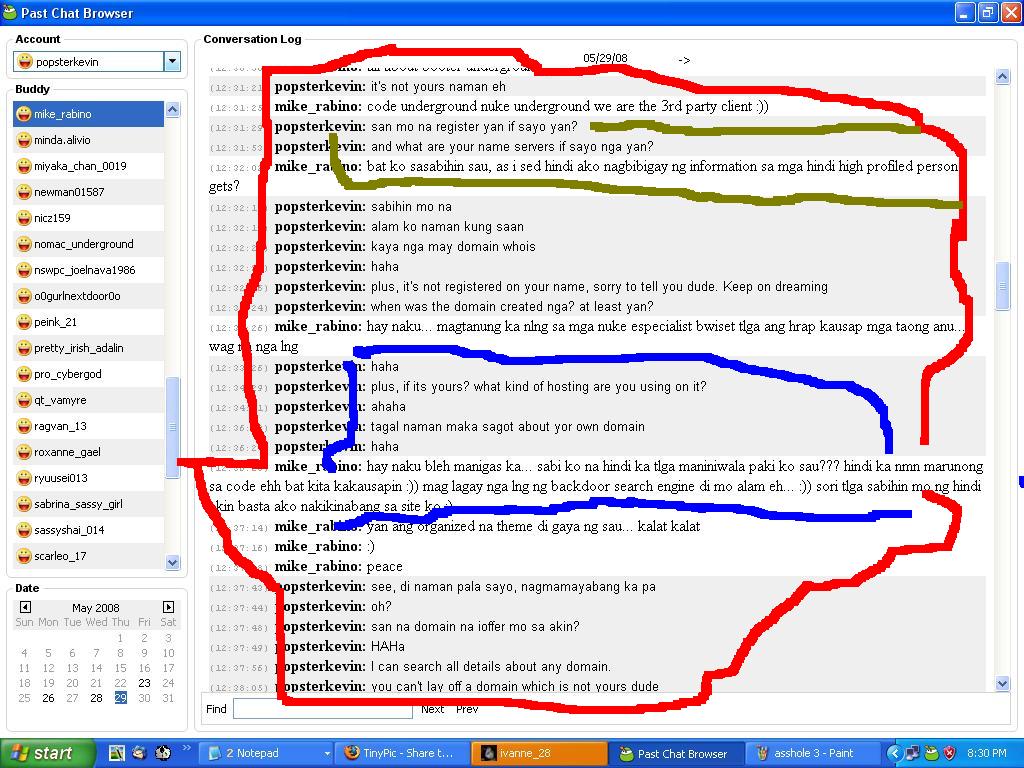Switch to TinyPic Firefox taskbar window
The image size is (1024, 768).
click(402, 754)
